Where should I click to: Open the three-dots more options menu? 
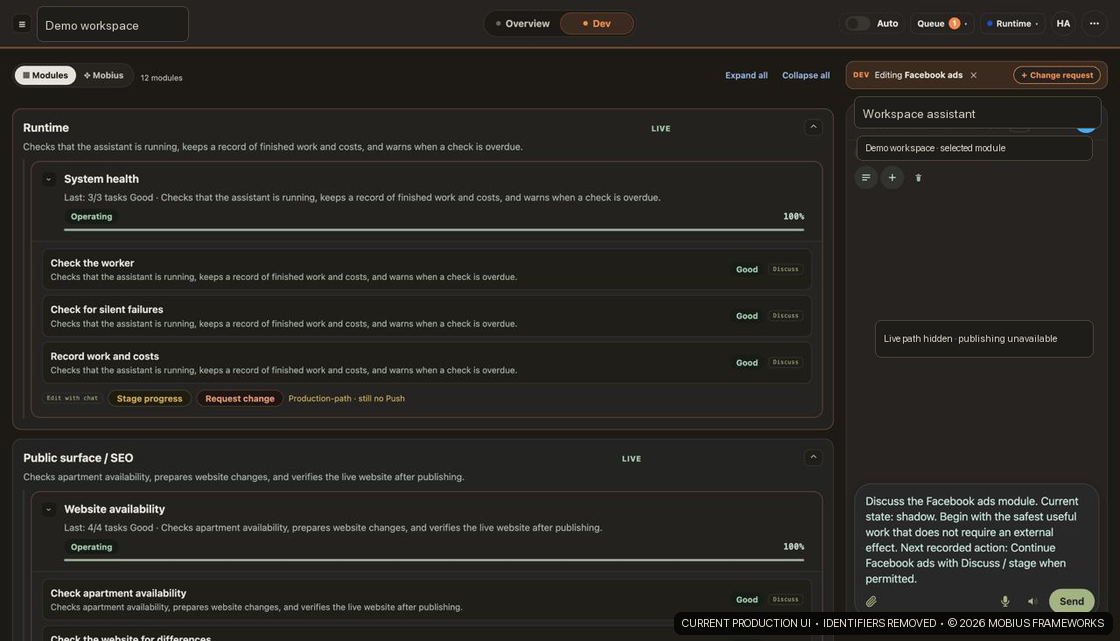click(1094, 24)
